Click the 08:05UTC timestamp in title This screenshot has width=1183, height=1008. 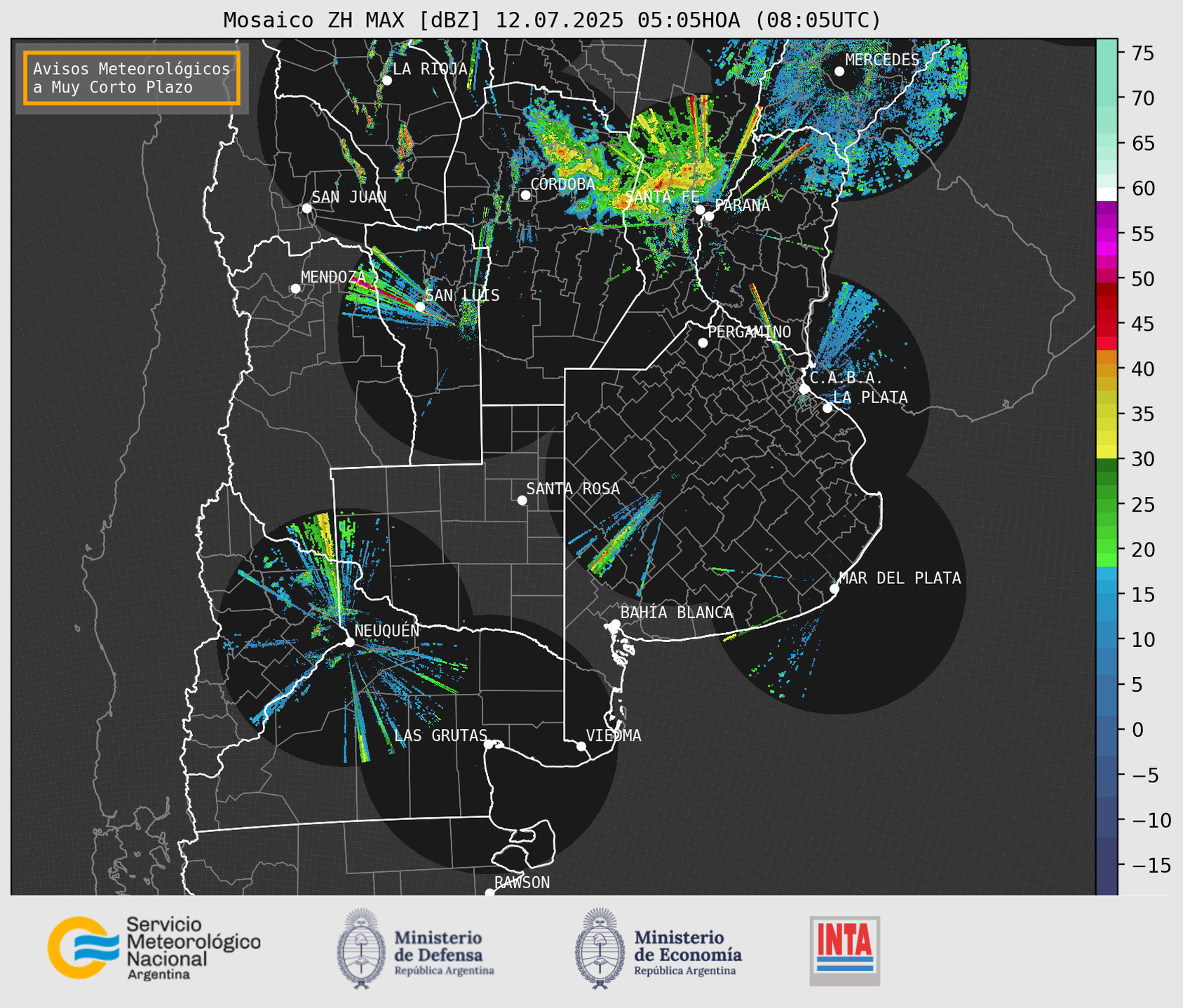pyautogui.click(x=818, y=20)
